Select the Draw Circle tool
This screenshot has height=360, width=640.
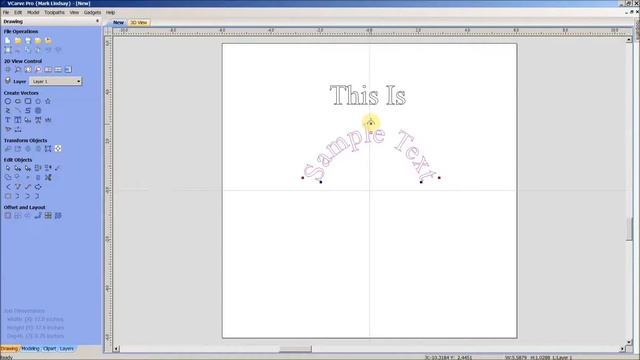click(x=8, y=101)
